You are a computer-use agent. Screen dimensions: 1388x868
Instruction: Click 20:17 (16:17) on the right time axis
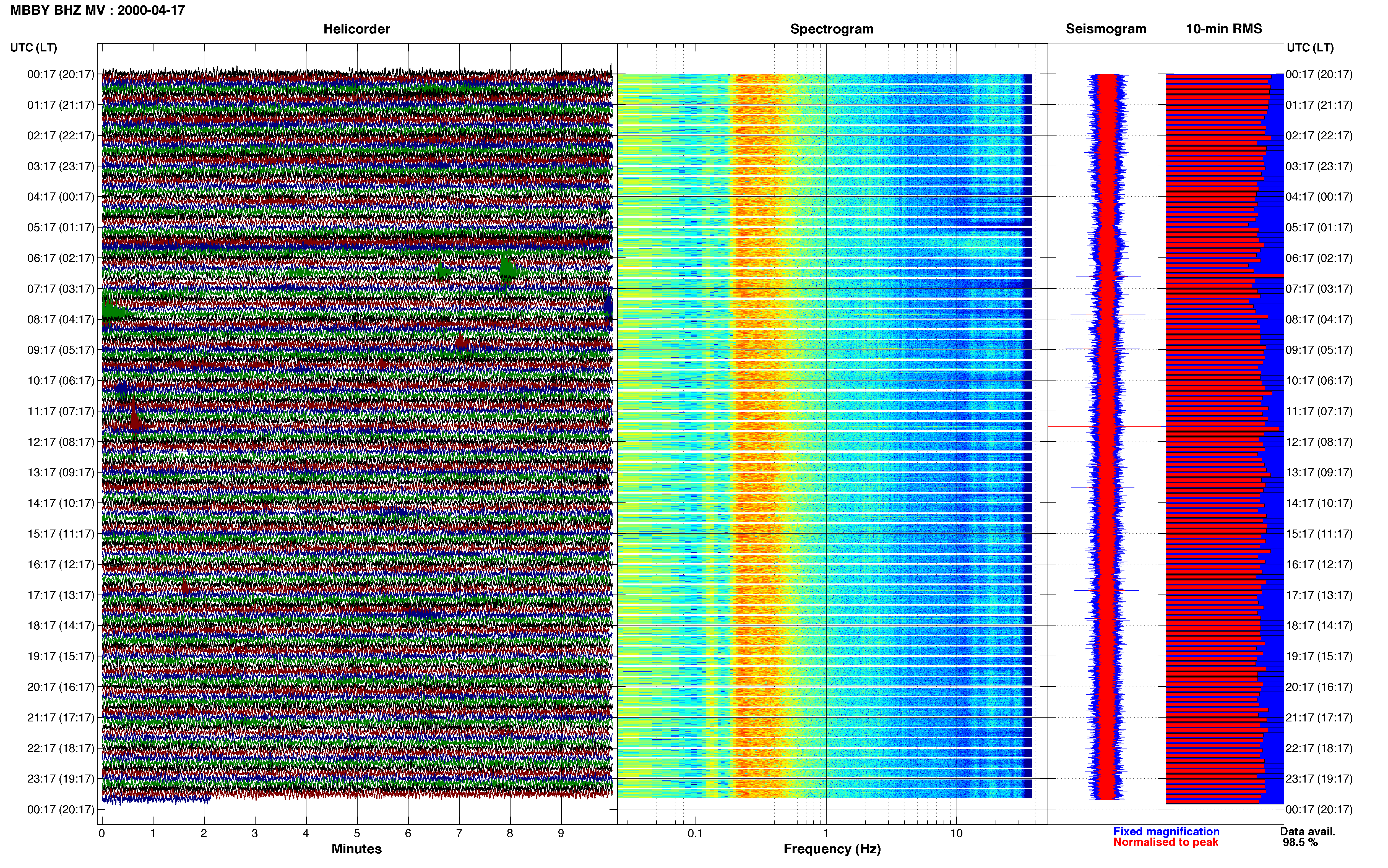click(1319, 687)
